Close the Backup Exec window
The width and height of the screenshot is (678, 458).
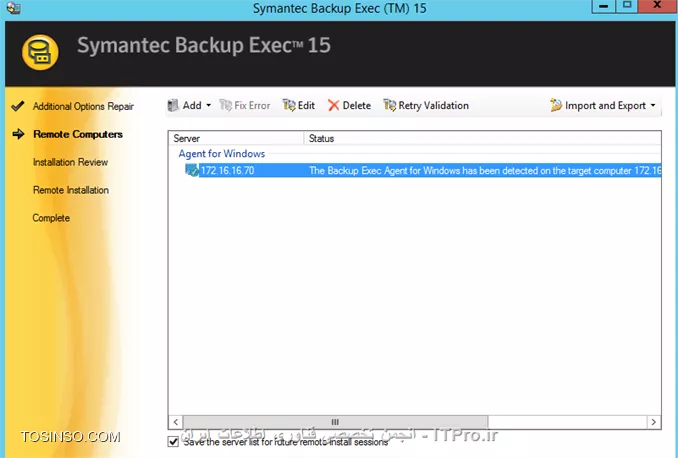658,6
